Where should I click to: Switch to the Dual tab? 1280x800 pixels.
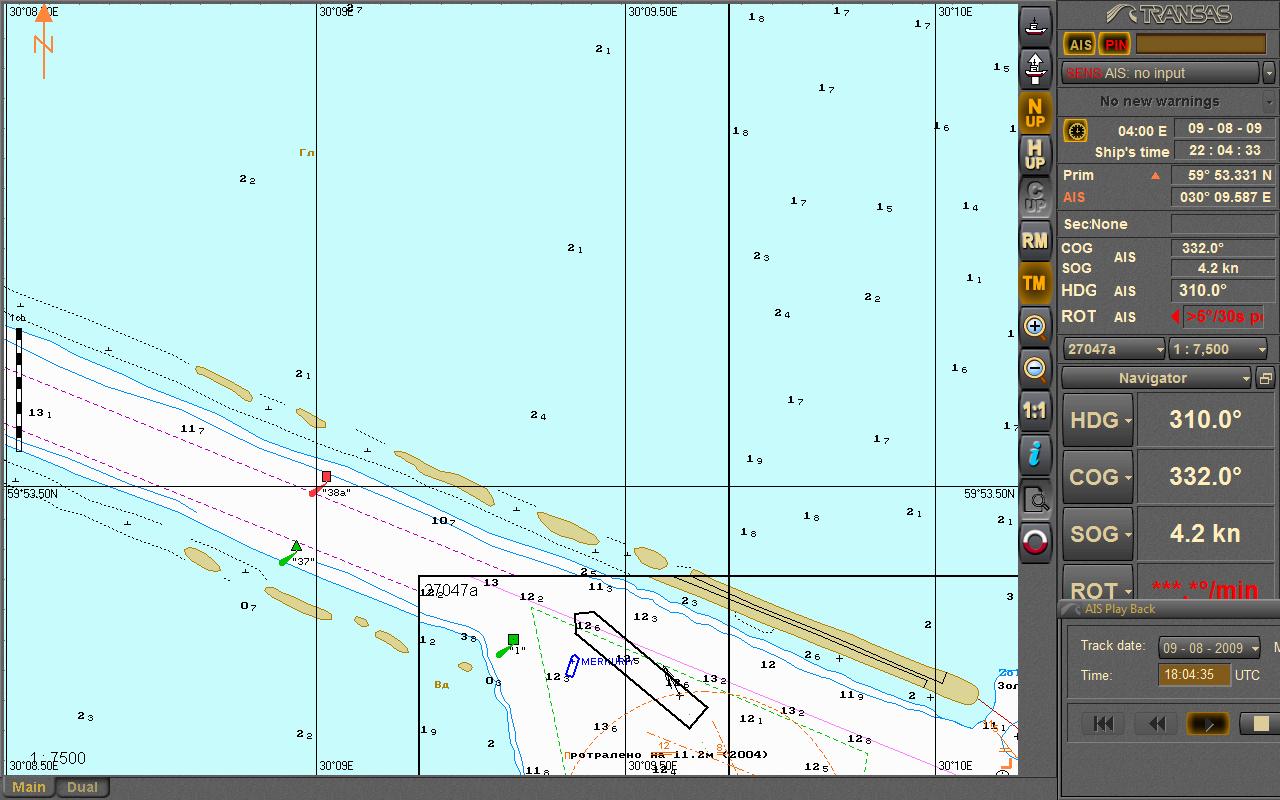click(x=82, y=787)
